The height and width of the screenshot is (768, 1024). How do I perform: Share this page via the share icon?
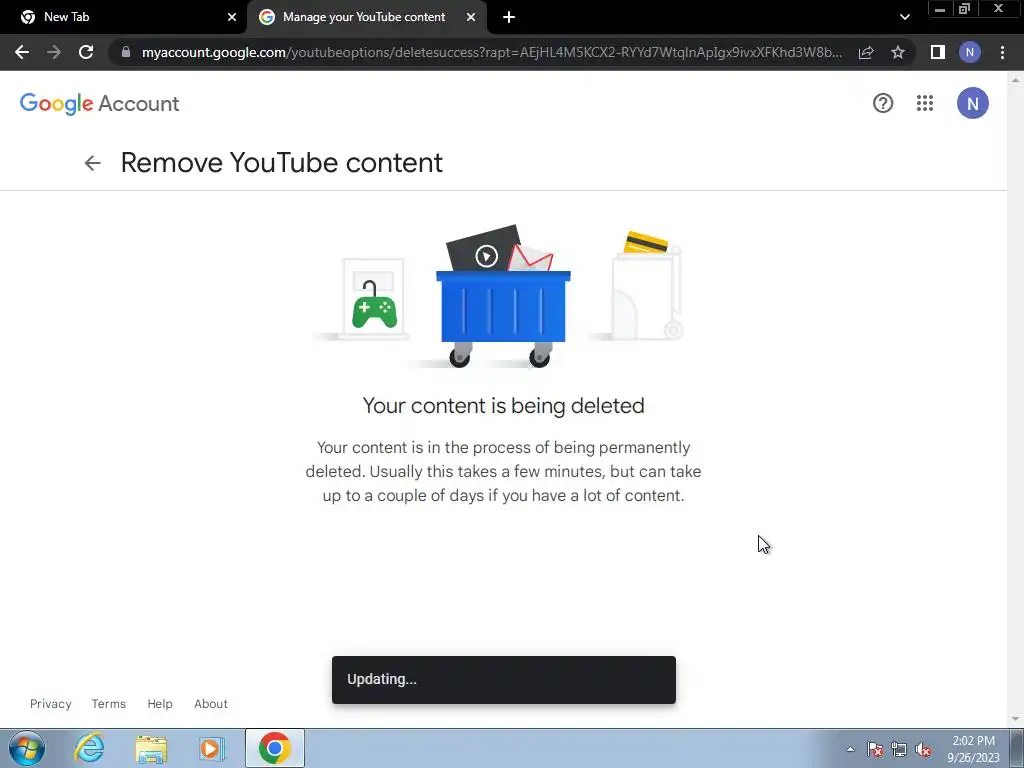pos(866,52)
